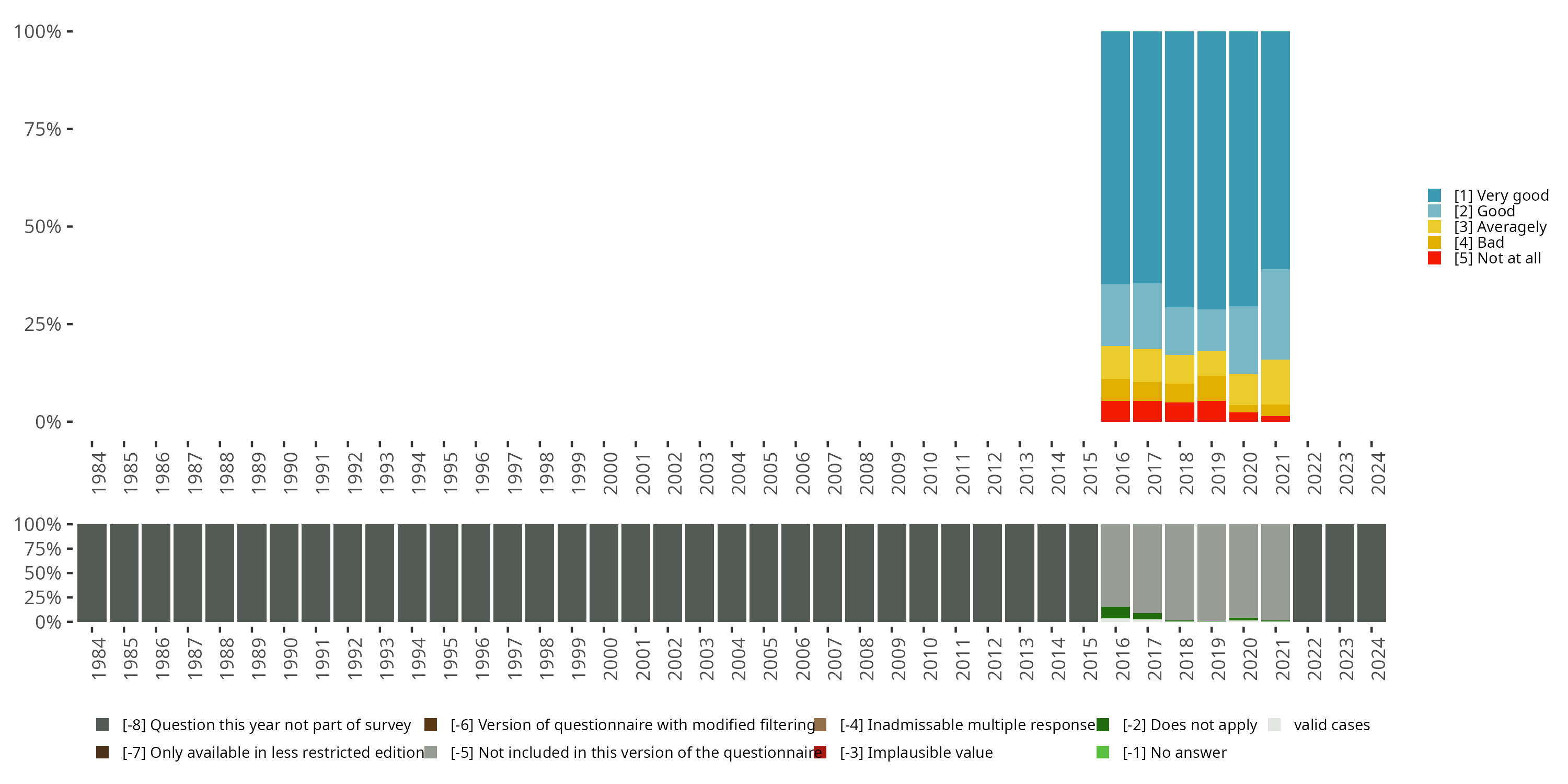Click the 1984 gray bar in lower chart
This screenshot has width=1568, height=784.
point(92,573)
